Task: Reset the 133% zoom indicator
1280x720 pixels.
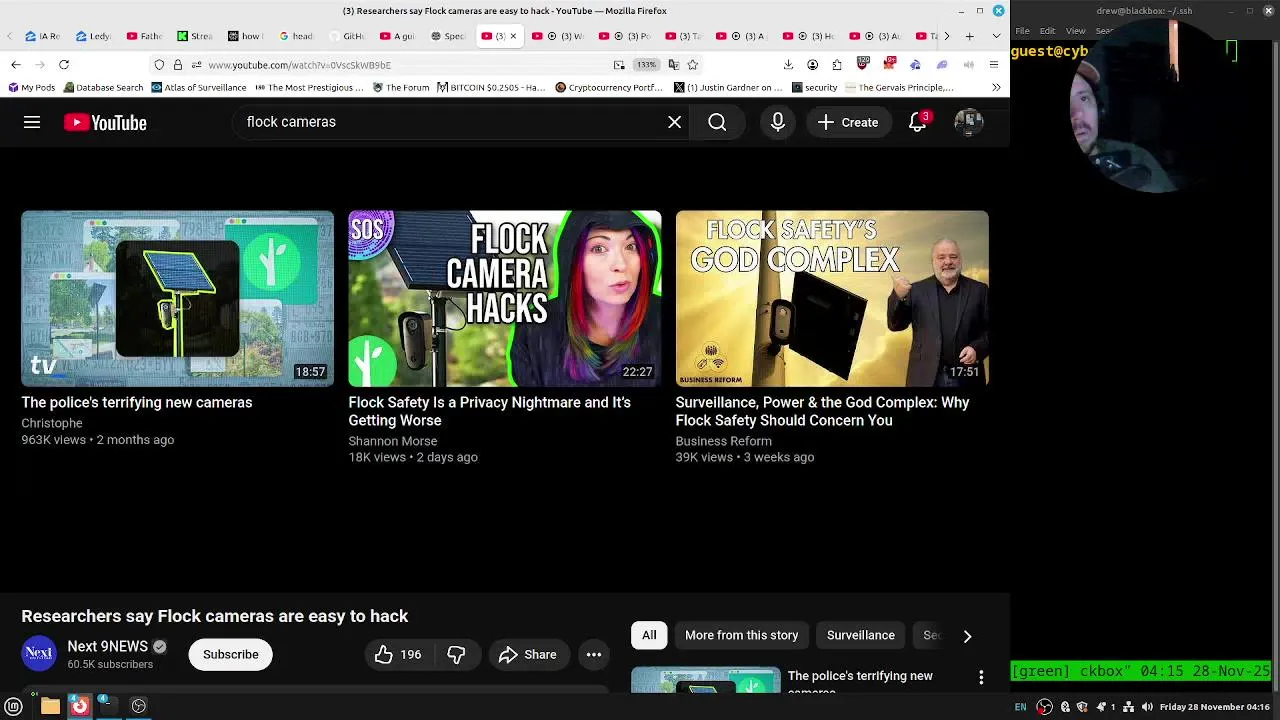Action: pyautogui.click(x=647, y=64)
